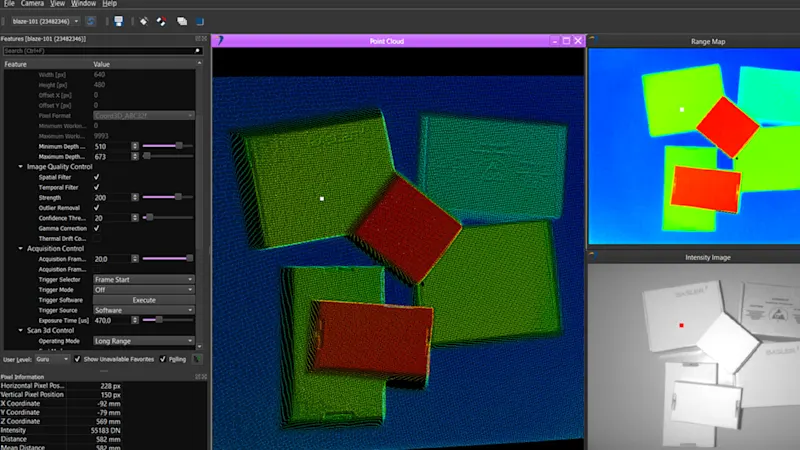Screen dimensions: 800x450
Task: Click the blue square stop toolbar icon
Action: point(200,20)
